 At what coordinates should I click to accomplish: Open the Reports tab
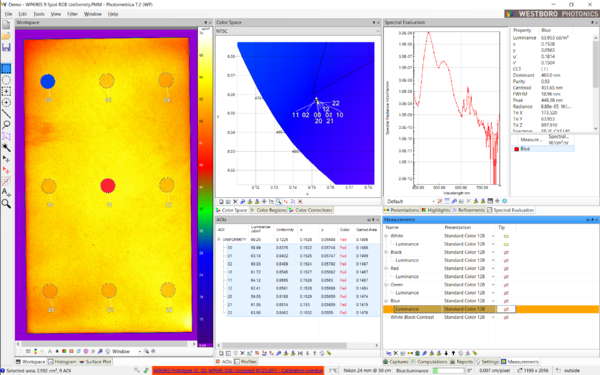click(x=461, y=362)
